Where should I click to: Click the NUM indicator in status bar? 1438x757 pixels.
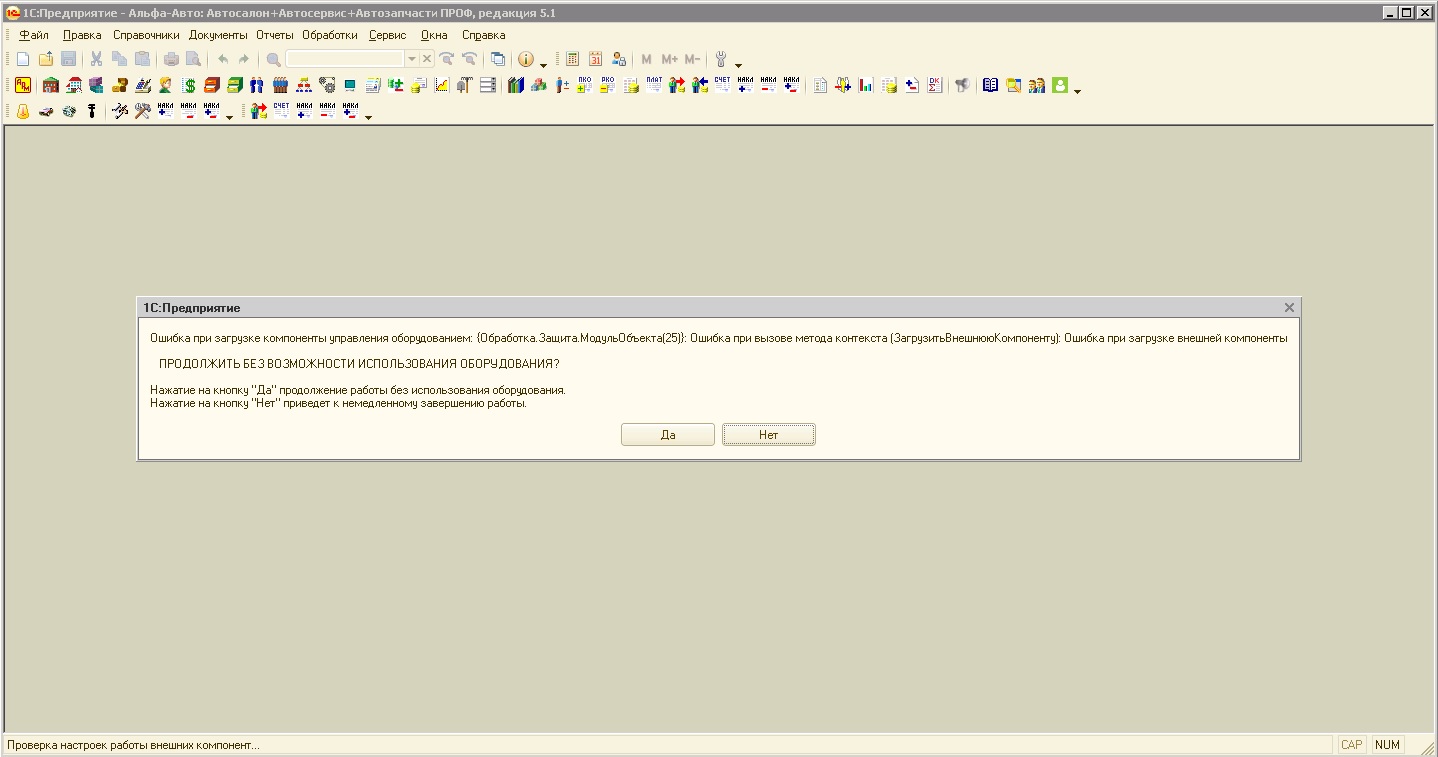1387,745
